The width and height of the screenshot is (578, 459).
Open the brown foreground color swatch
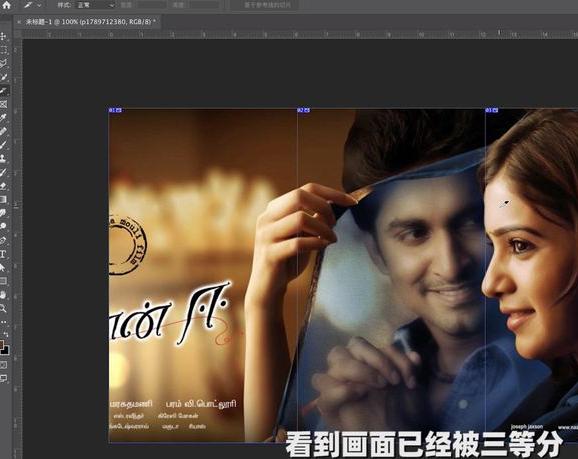(1, 346)
